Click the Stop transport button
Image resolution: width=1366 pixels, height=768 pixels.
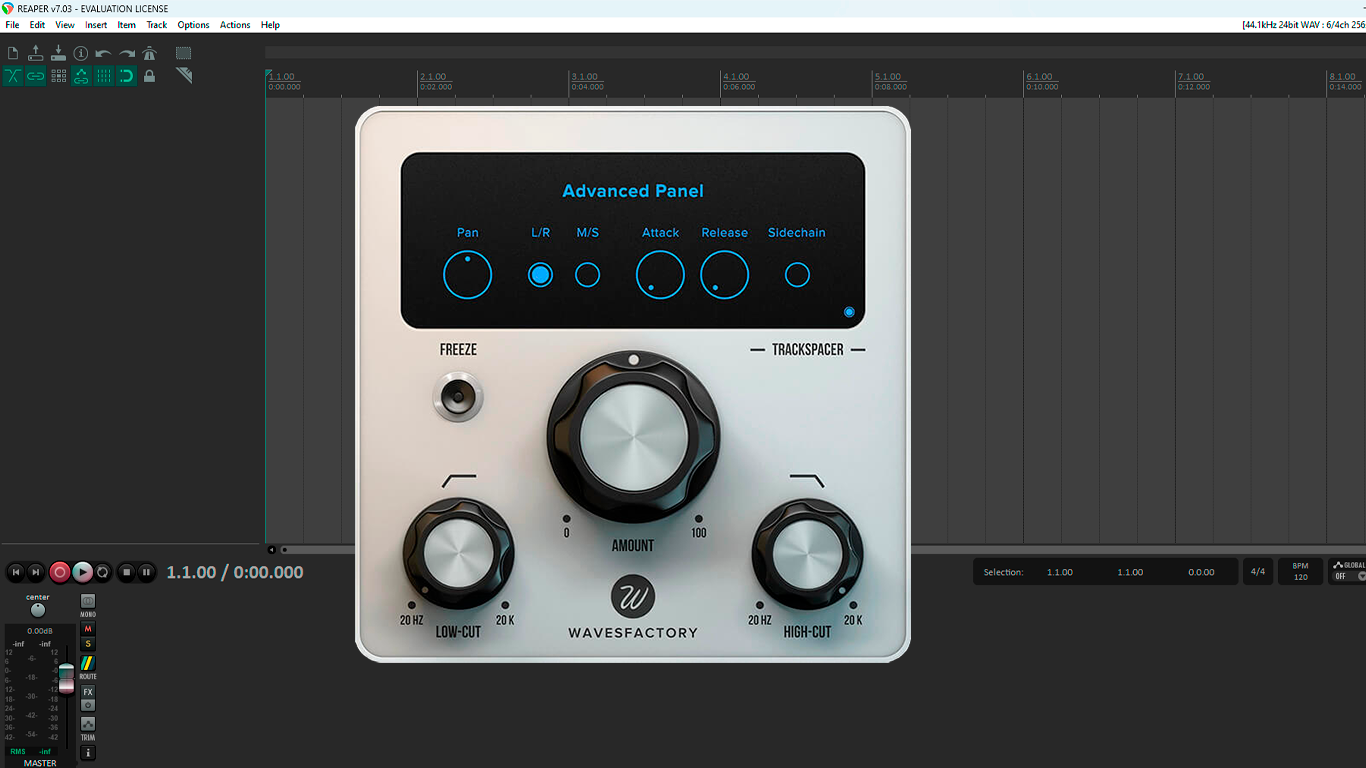coord(126,572)
